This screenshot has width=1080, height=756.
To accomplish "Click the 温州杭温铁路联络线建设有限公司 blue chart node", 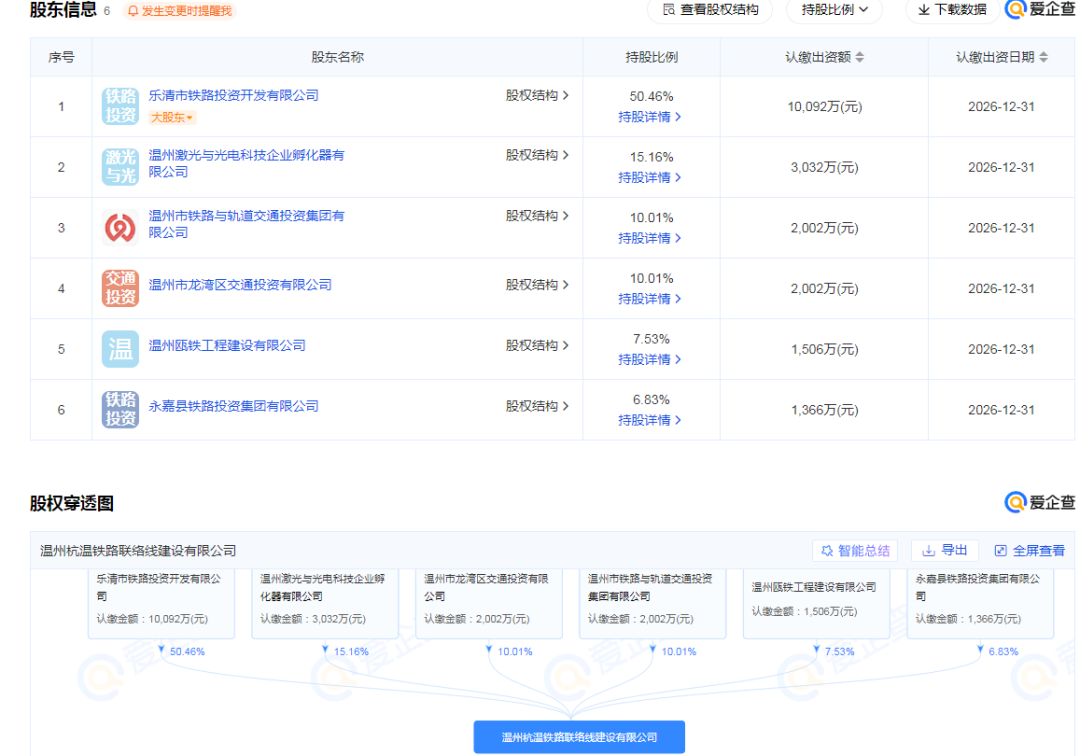I will coord(579,737).
